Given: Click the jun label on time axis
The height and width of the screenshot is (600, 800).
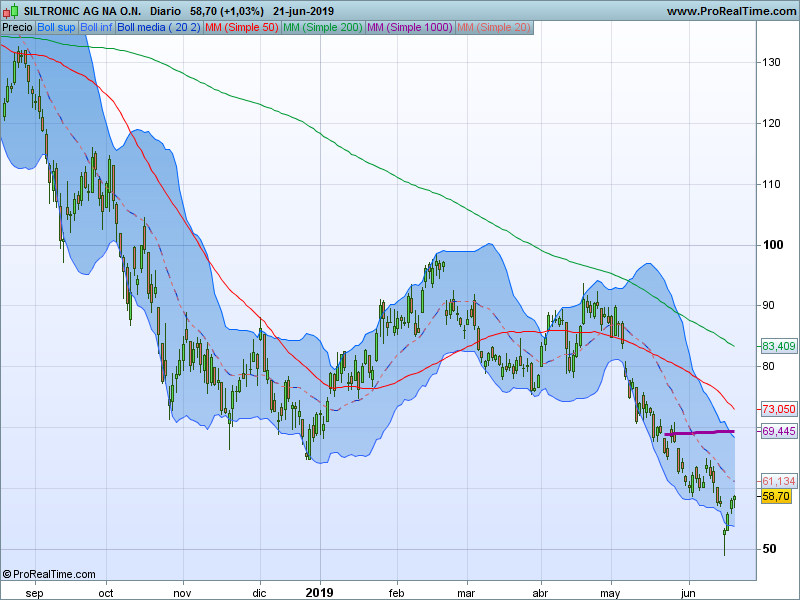Looking at the screenshot, I should pos(688,593).
